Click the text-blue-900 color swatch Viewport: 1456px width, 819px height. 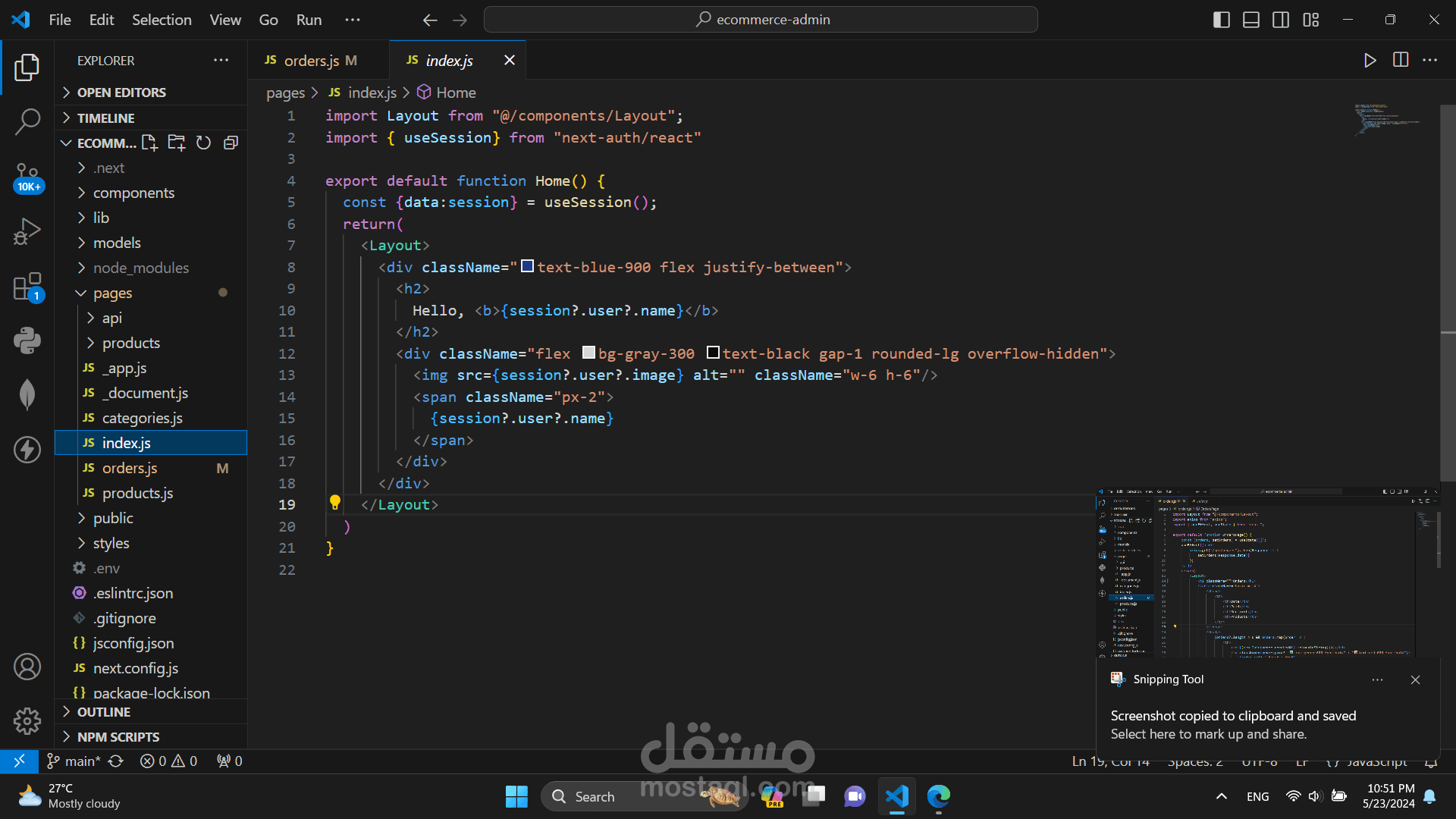pos(528,266)
